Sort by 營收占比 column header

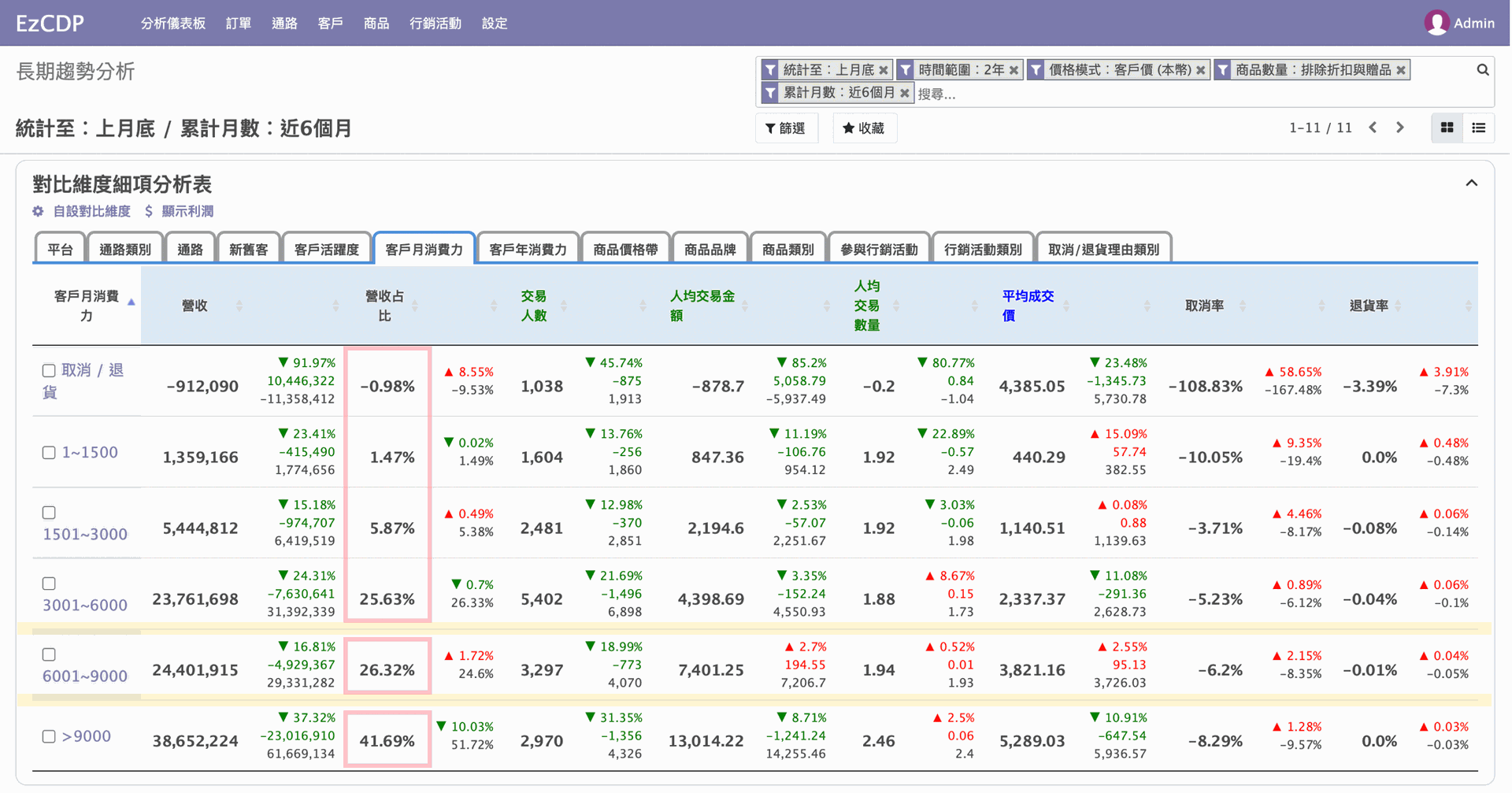(x=384, y=306)
